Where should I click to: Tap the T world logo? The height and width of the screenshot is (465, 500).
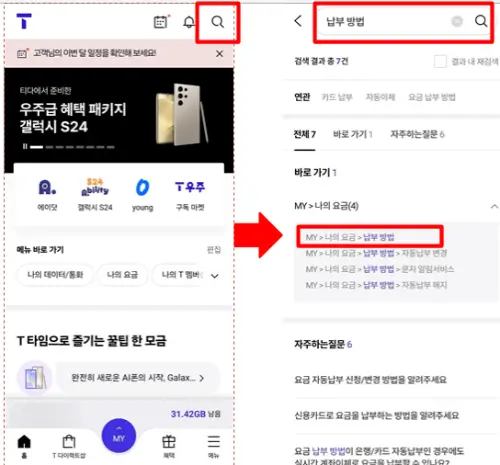[24, 21]
